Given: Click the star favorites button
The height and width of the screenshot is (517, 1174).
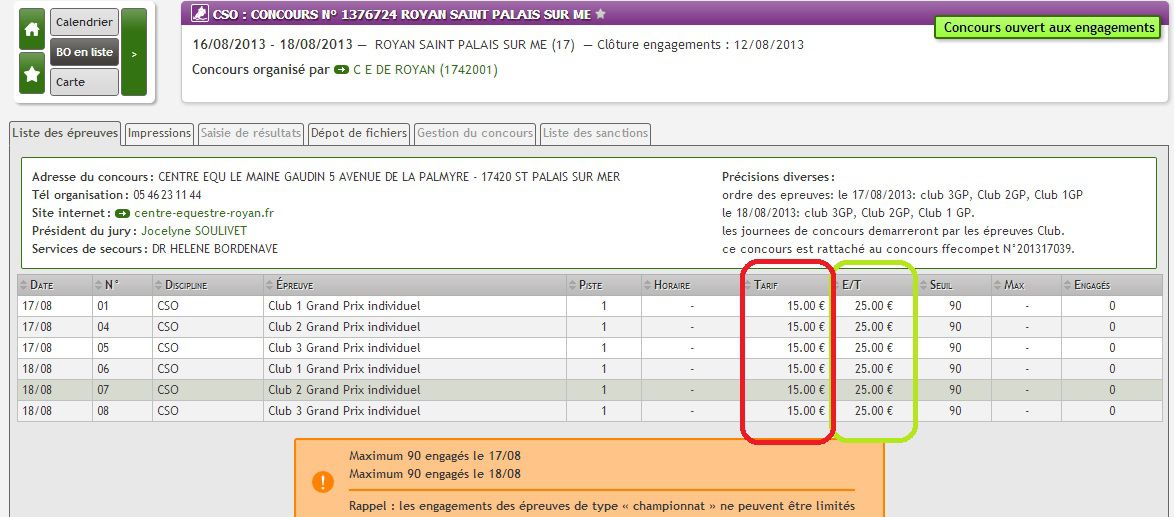Looking at the screenshot, I should pos(32,74).
